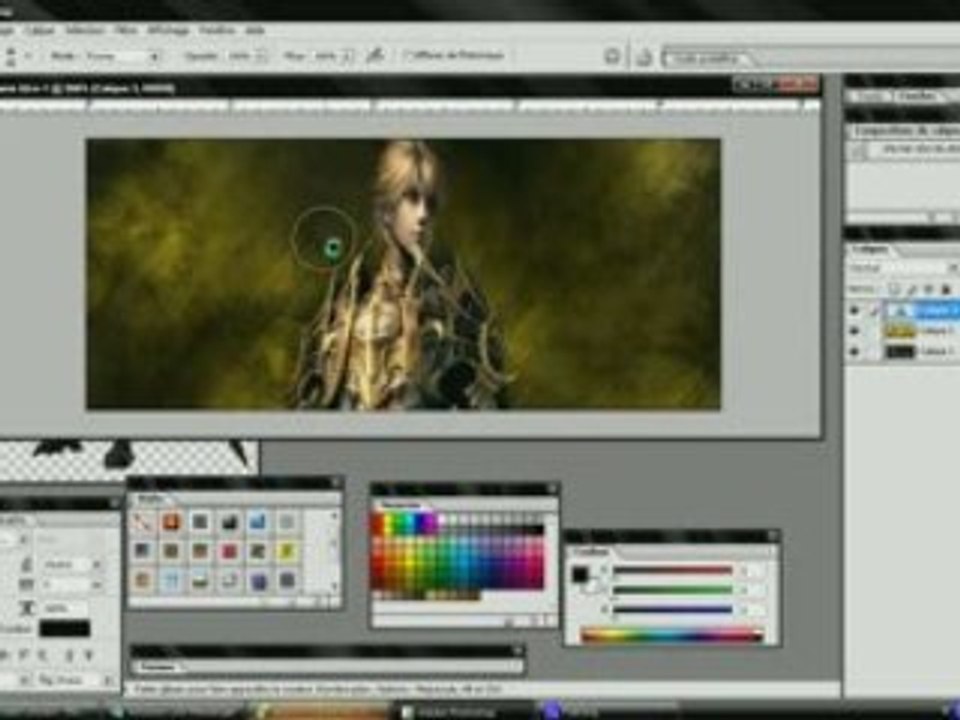Screen dimensions: 960x720
Task: Open the Calque menu
Action: click(x=40, y=29)
